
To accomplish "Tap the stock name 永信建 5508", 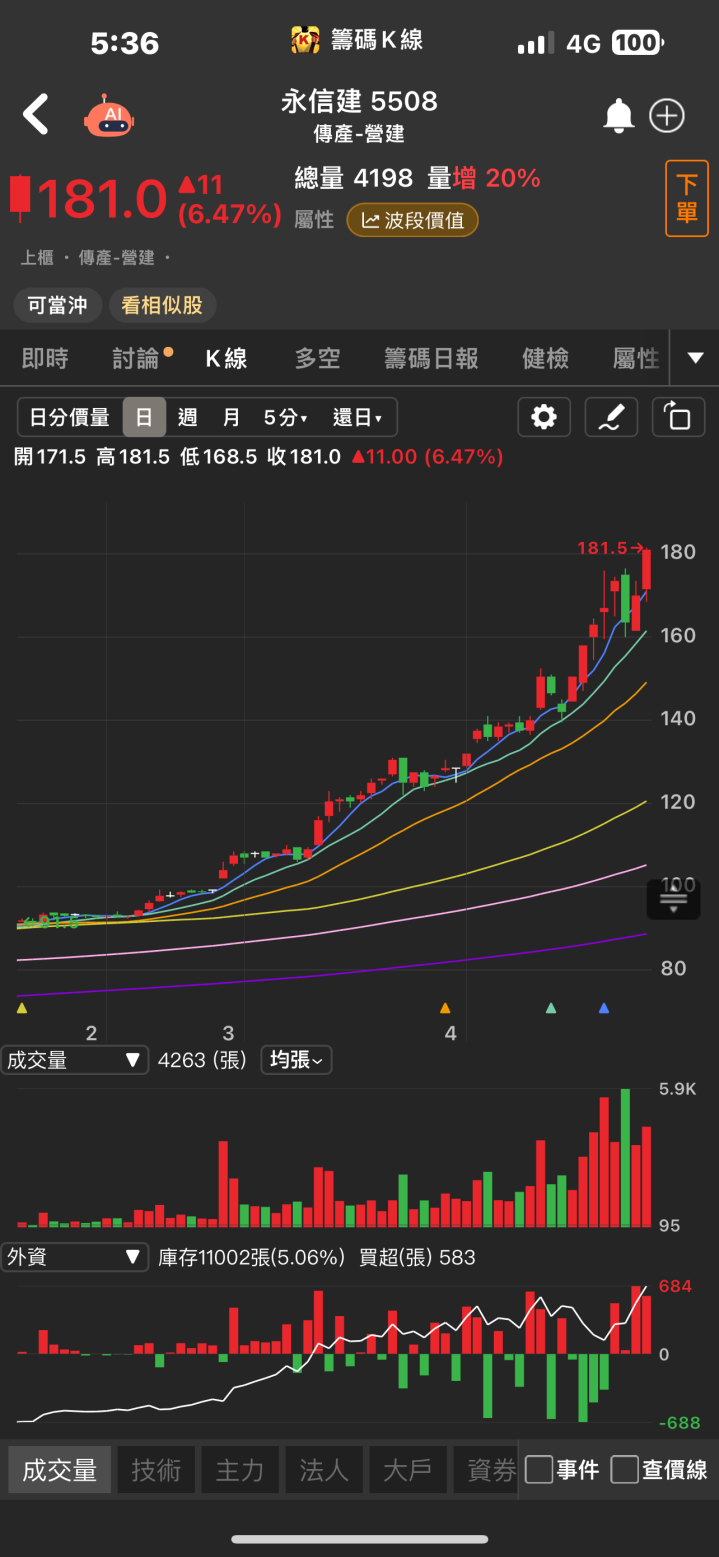I will click(x=360, y=101).
